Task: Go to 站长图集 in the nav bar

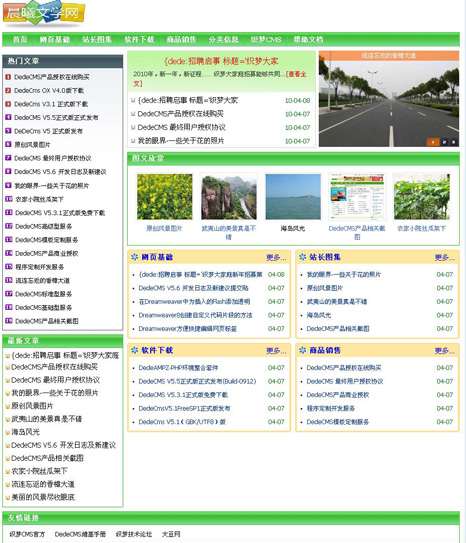Action: tap(97, 39)
